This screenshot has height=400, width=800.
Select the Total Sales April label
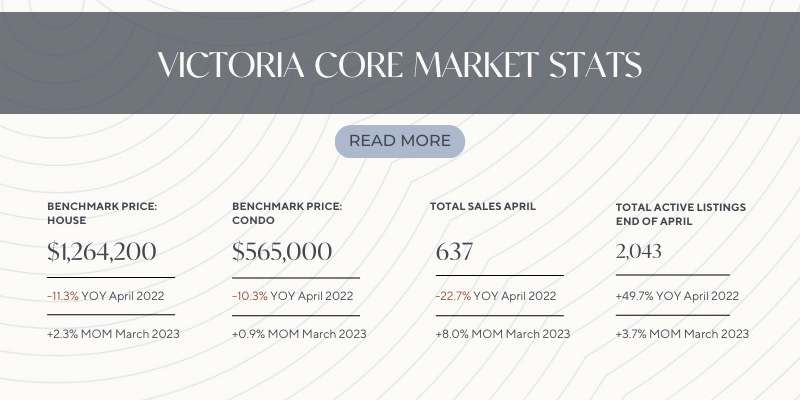point(483,207)
